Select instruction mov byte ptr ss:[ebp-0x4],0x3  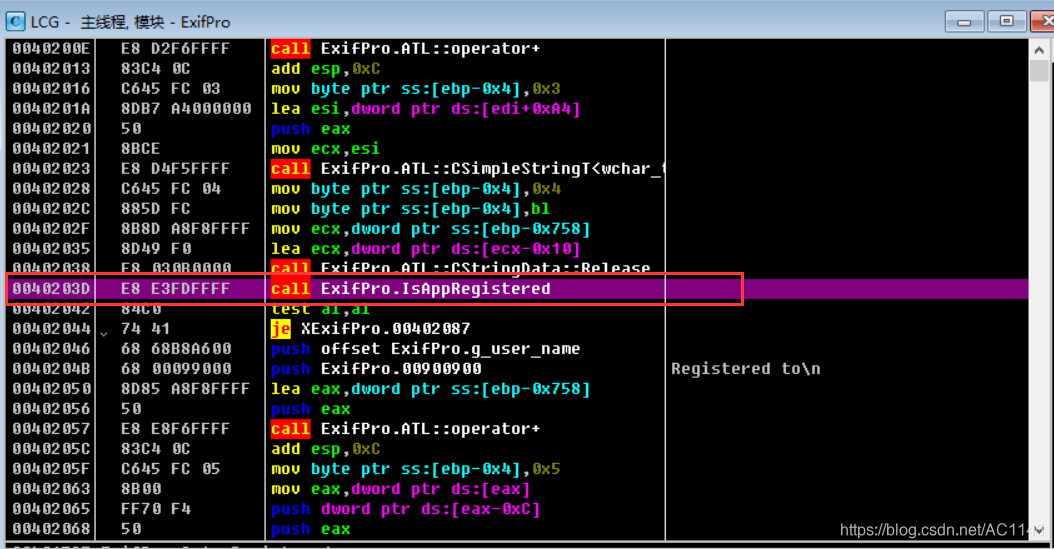415,89
